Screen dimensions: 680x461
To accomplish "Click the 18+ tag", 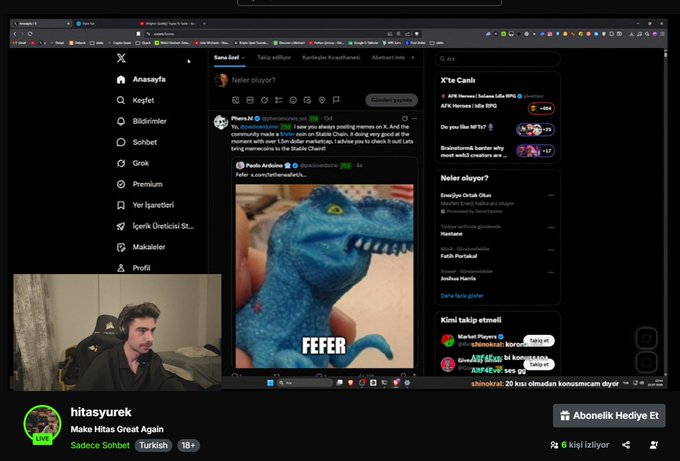I will tap(188, 445).
